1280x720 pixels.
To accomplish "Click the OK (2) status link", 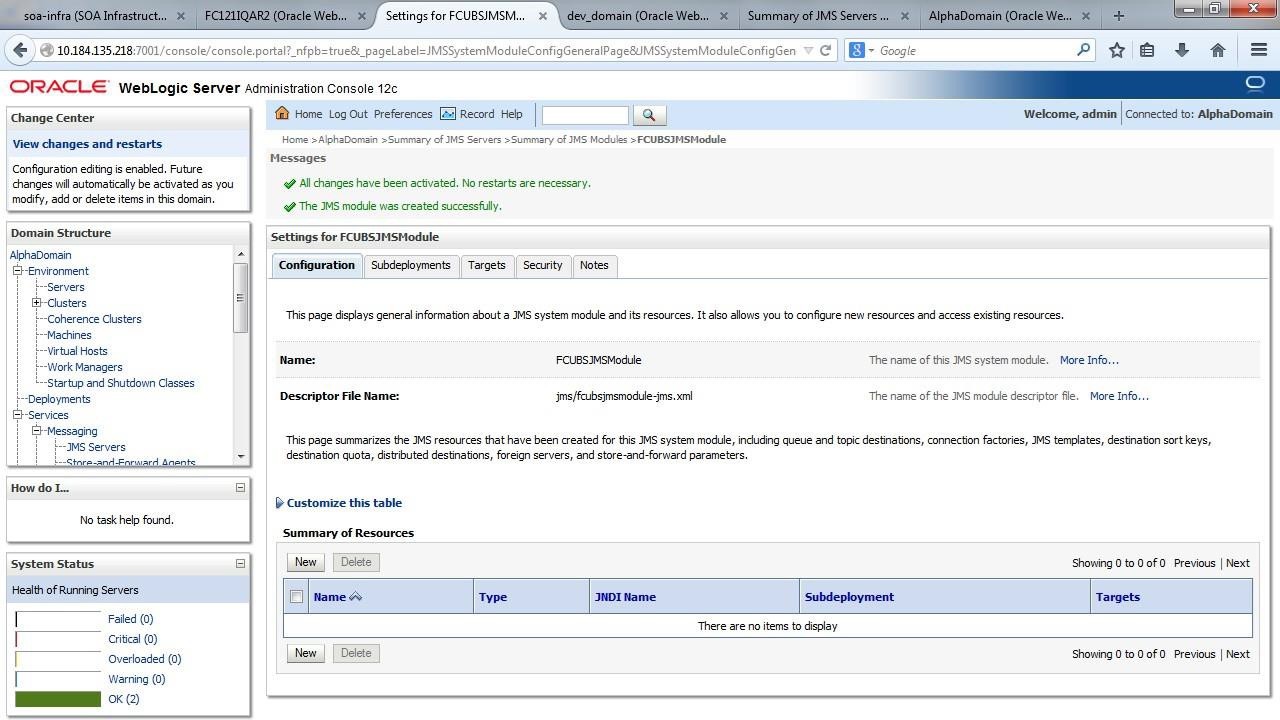I will click(x=124, y=699).
